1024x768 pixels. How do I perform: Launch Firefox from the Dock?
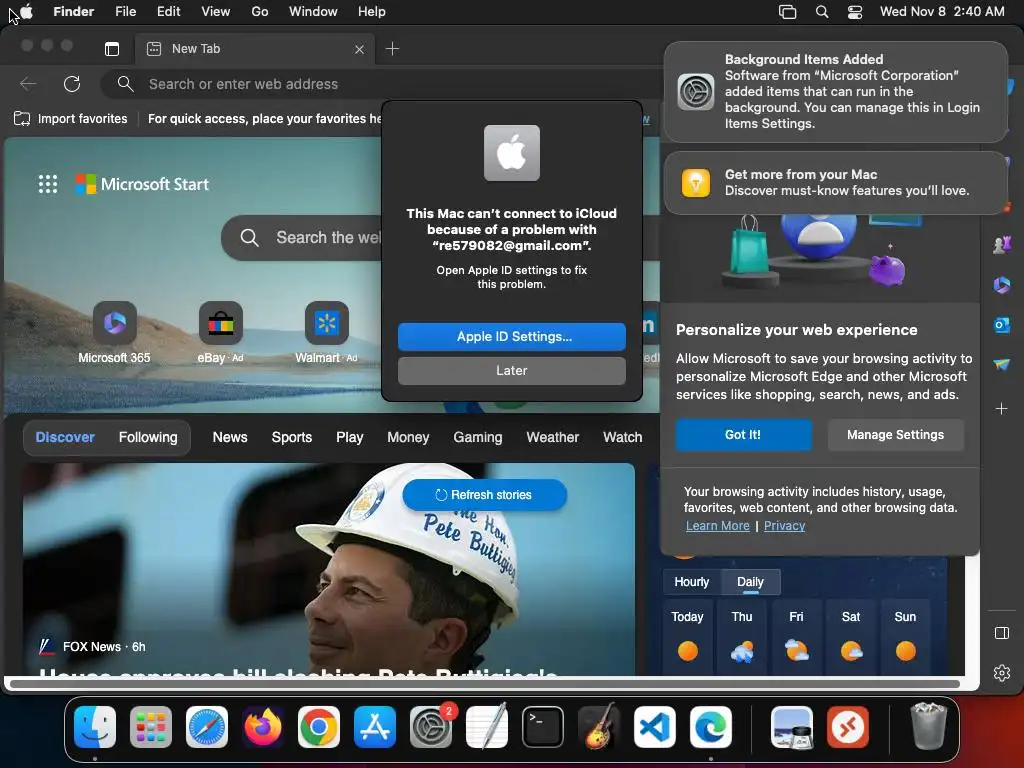(263, 727)
